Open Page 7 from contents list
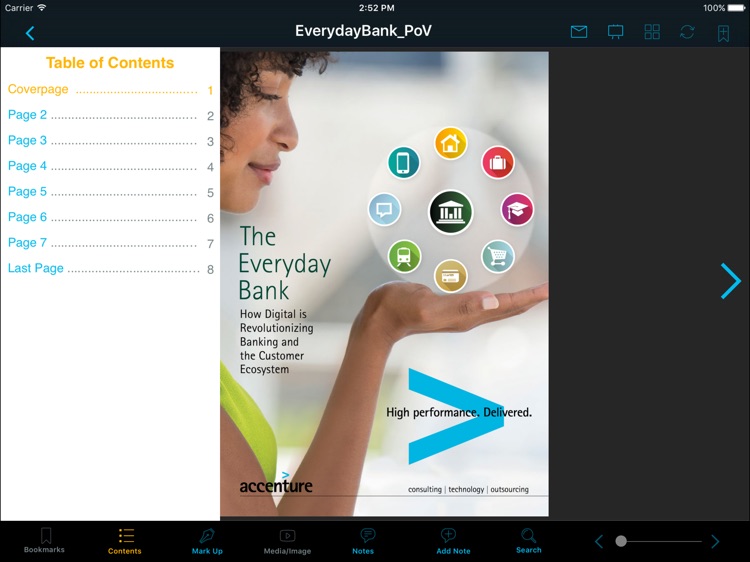Image resolution: width=750 pixels, height=562 pixels. (110, 243)
